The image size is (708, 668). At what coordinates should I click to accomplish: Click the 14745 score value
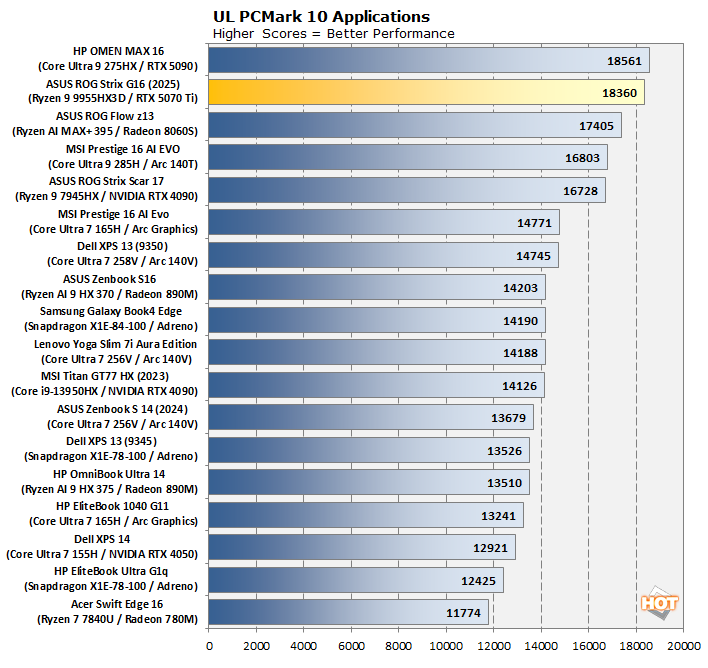click(533, 256)
